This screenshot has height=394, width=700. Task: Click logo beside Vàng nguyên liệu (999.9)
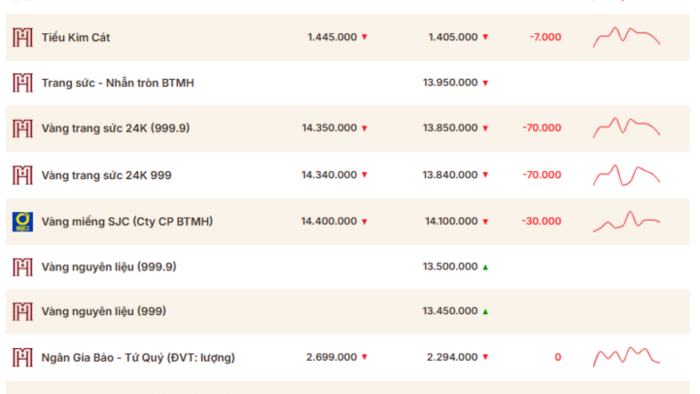pos(22,267)
